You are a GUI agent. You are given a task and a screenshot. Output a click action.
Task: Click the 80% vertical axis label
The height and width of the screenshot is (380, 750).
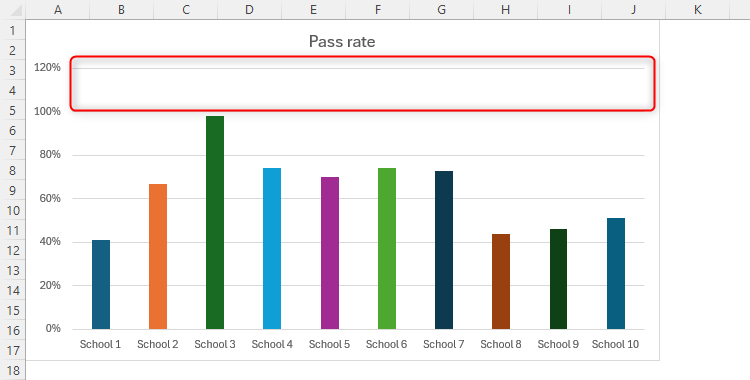tap(50, 155)
